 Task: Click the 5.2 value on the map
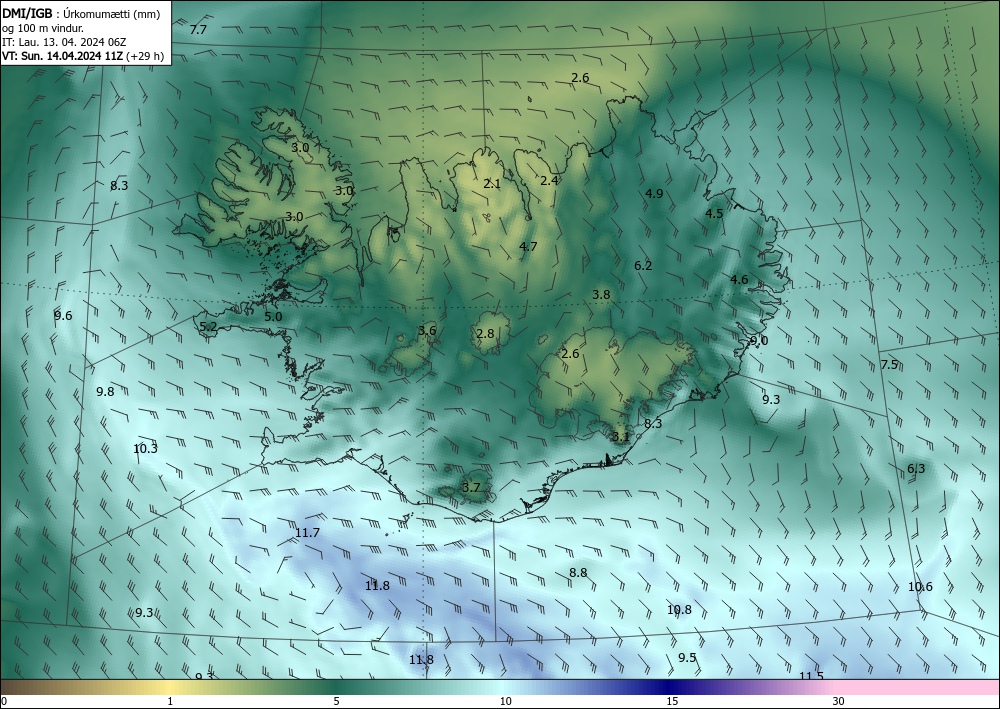click(x=209, y=327)
